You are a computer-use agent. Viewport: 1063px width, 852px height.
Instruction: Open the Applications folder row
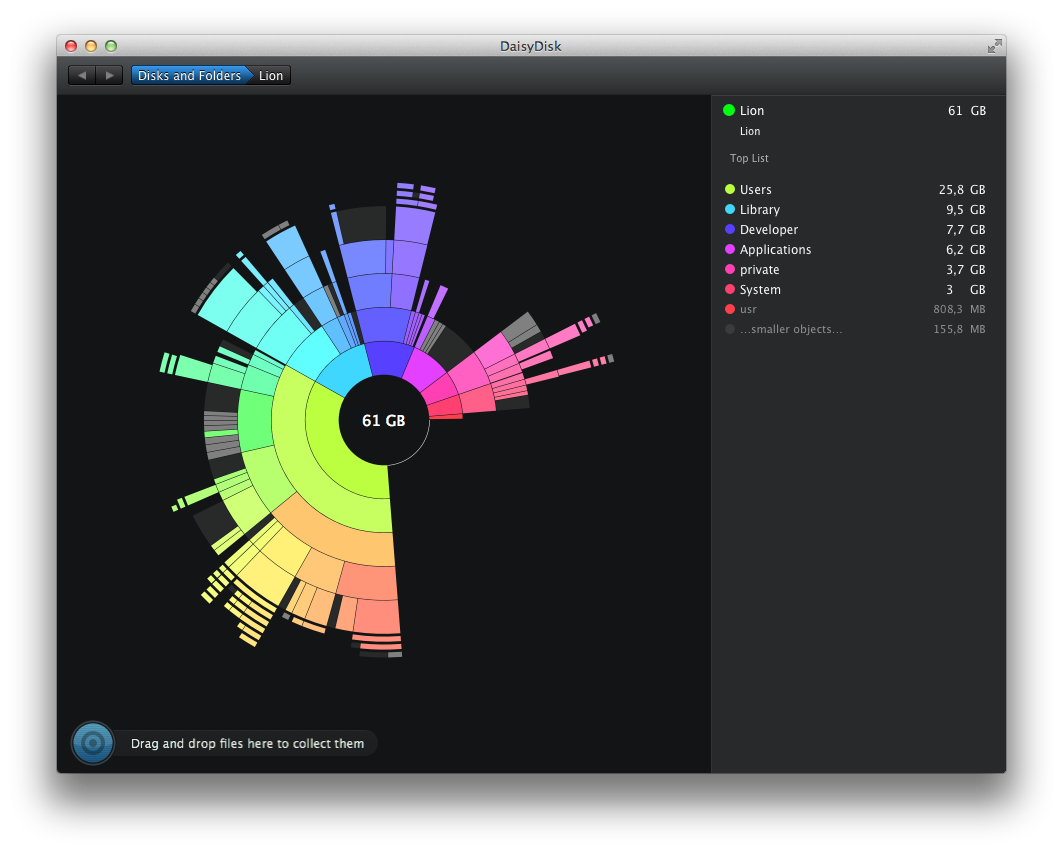[858, 249]
